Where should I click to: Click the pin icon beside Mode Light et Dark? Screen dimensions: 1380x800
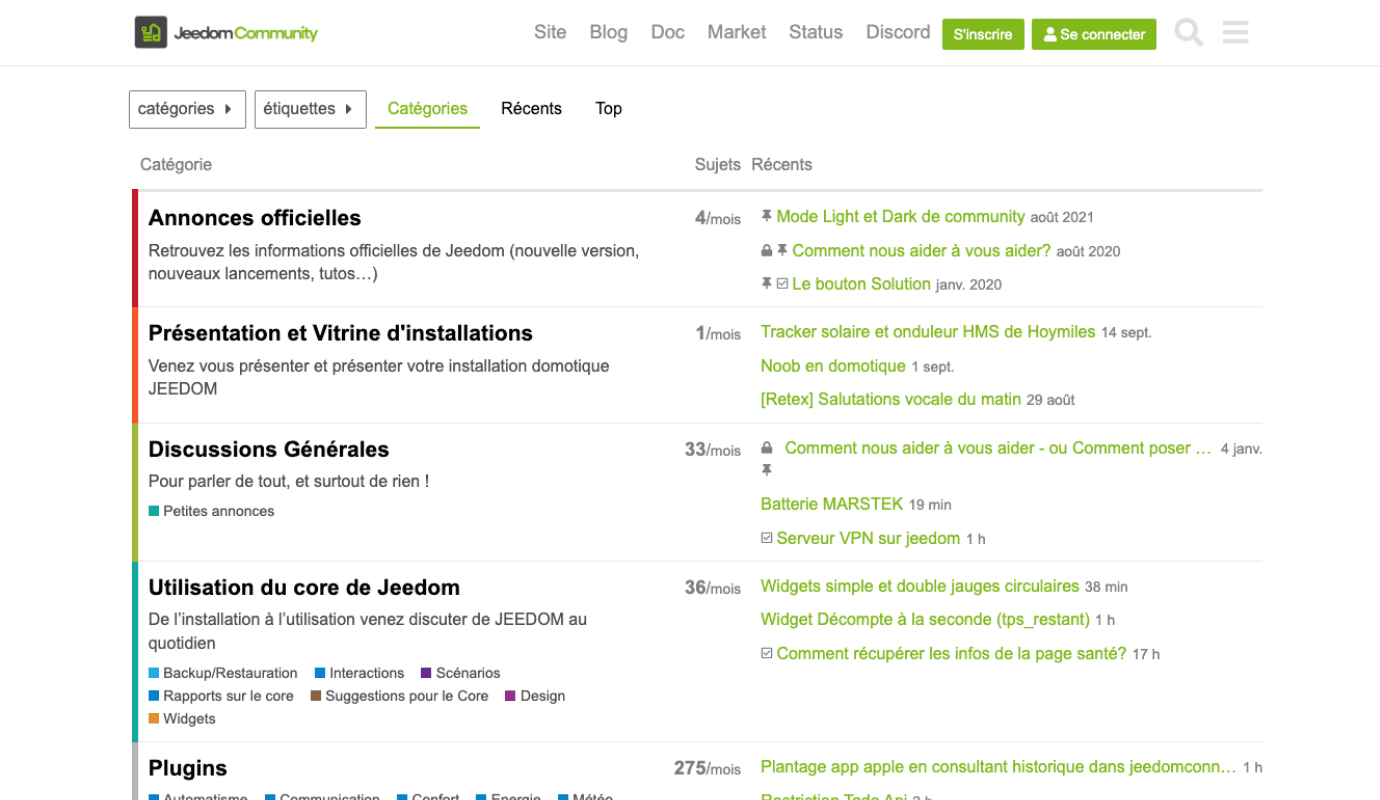coord(767,217)
